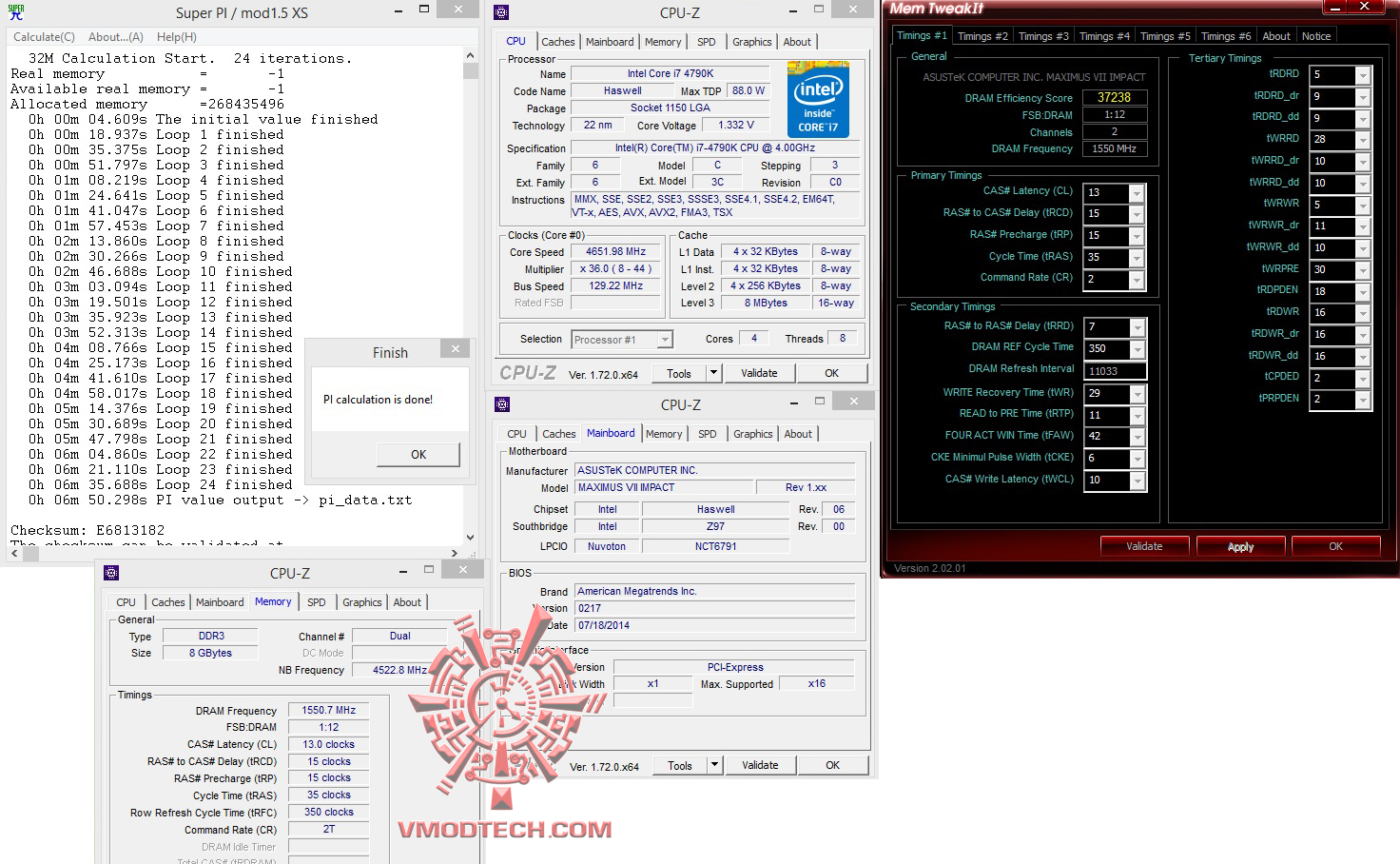Open the Processor #1 selection dropdown in CPU-Z
Screen dimensions: 1400x864
click(665, 340)
